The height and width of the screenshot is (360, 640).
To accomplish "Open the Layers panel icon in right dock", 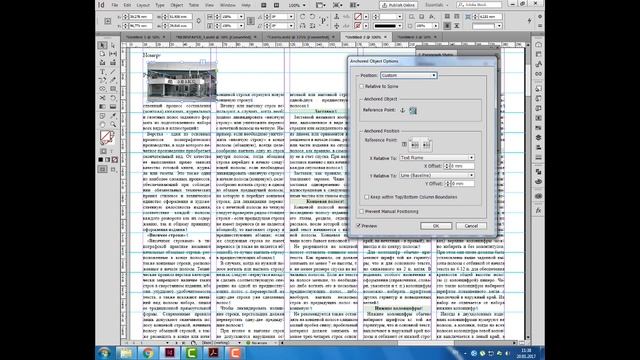I will (538, 138).
